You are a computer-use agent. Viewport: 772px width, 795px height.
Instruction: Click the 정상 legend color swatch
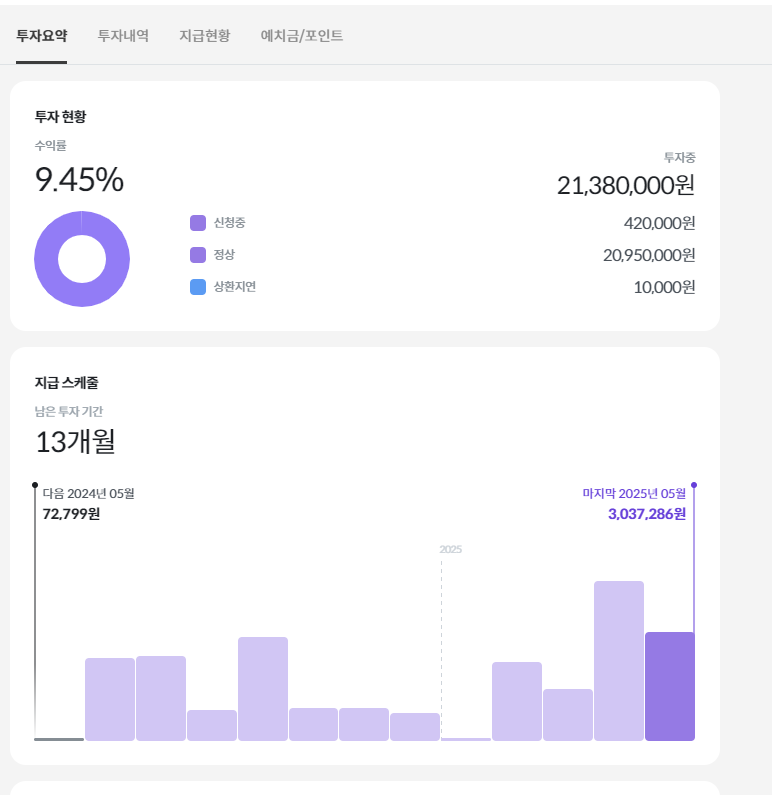pyautogui.click(x=198, y=255)
